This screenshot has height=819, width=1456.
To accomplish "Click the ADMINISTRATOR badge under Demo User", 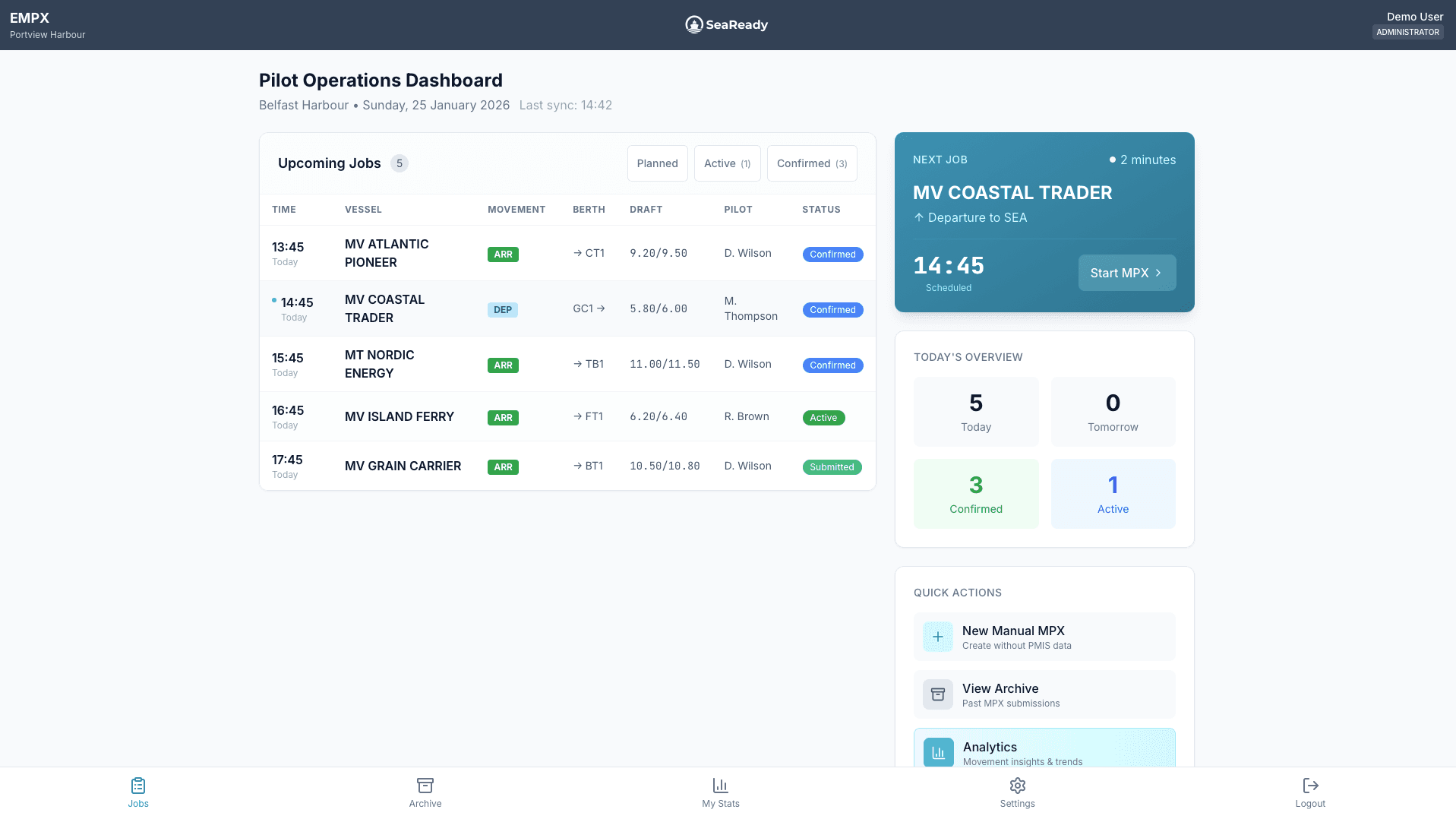I will pos(1407,32).
